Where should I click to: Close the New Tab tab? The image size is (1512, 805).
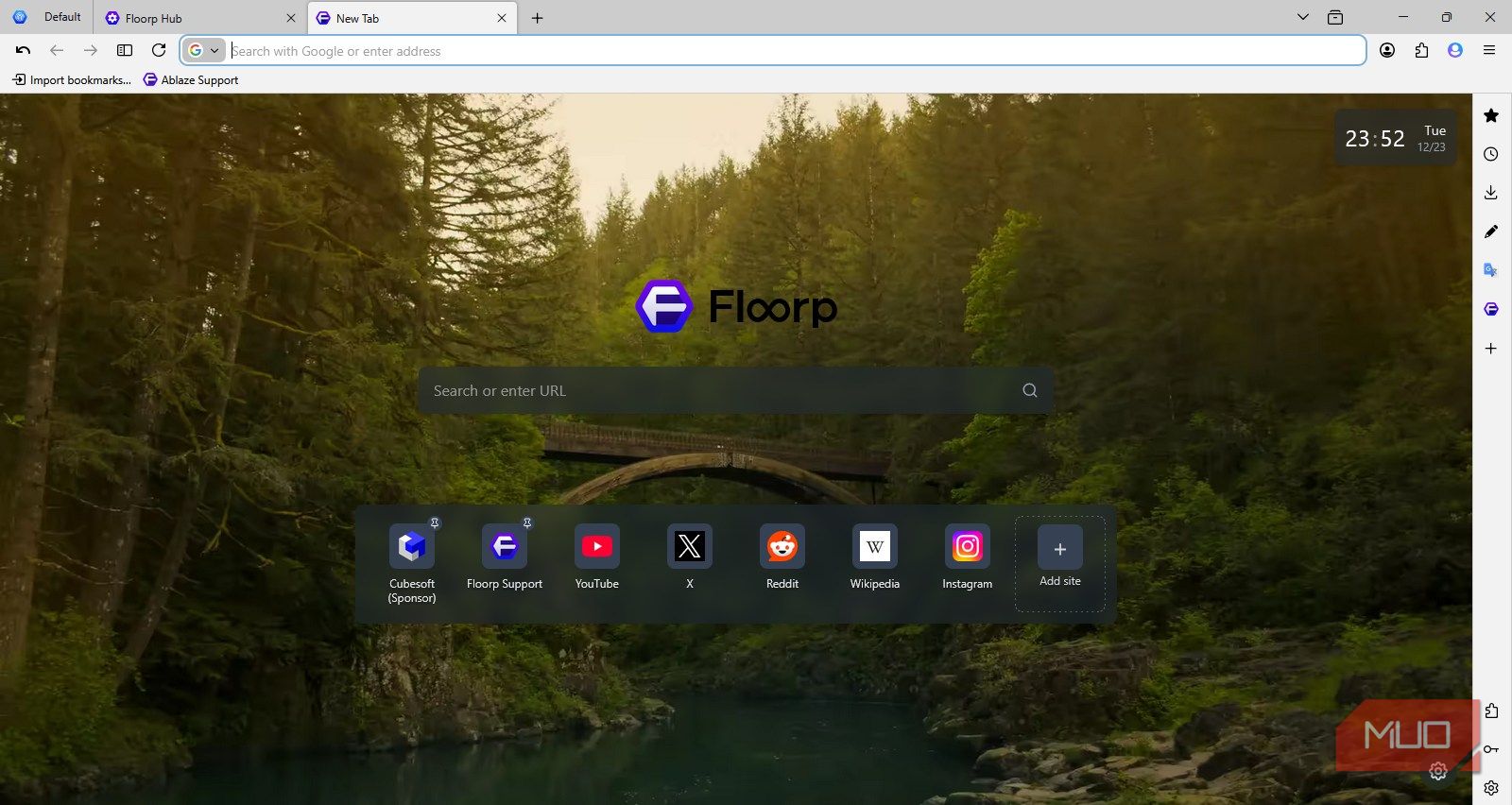502,18
